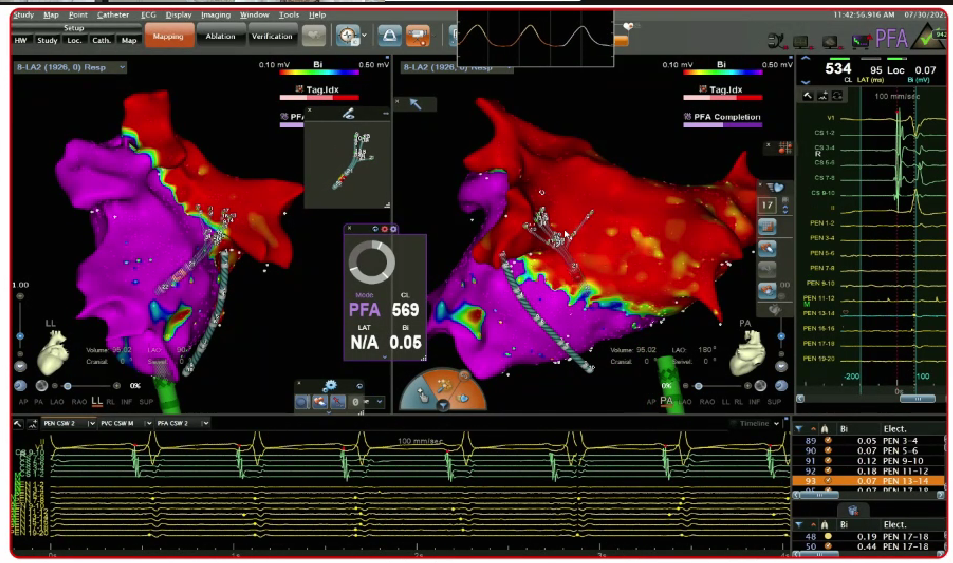
Task: Click the bell alarm icon in toolbar
Action: pyautogui.click(x=389, y=37)
